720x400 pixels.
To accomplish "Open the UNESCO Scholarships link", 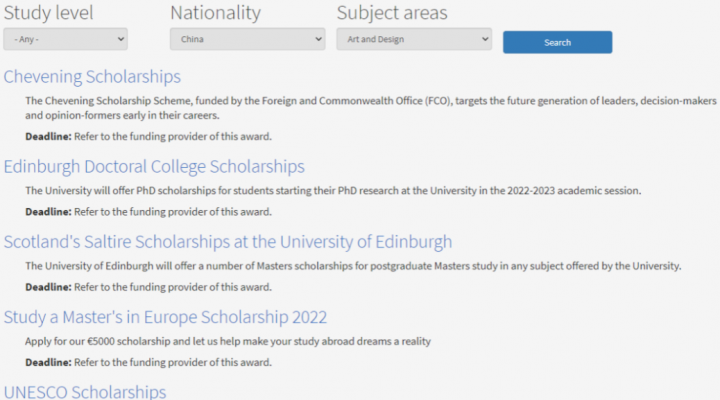I will (x=85, y=391).
